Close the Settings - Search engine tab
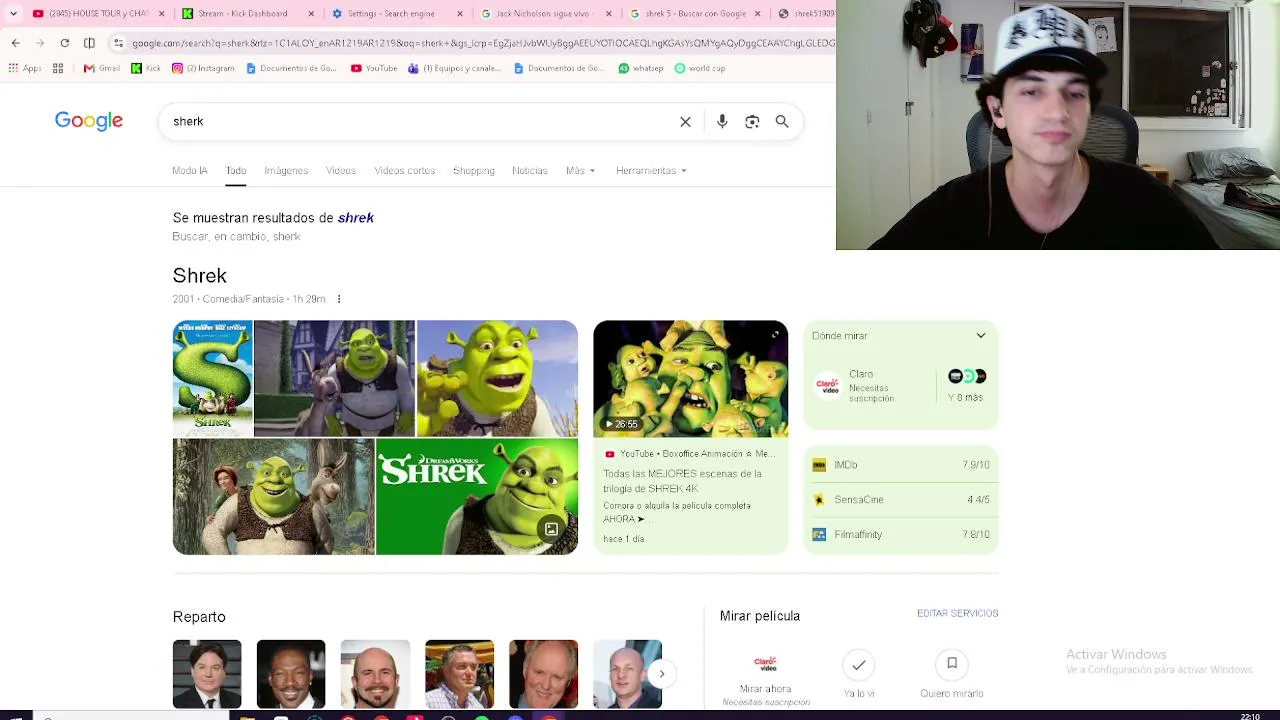1280x720 pixels. coord(460,14)
